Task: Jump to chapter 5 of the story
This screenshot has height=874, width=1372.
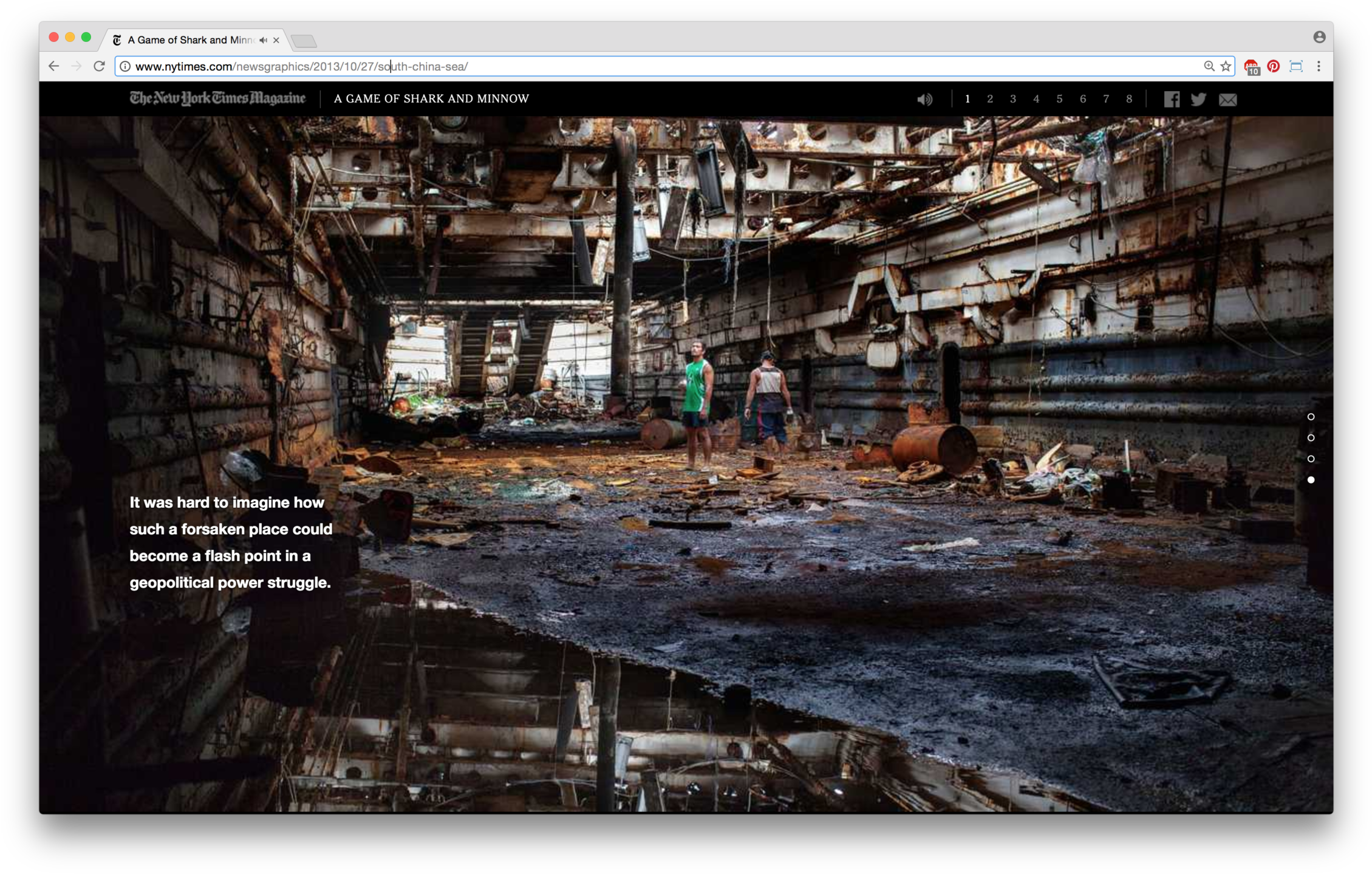Action: click(1060, 98)
